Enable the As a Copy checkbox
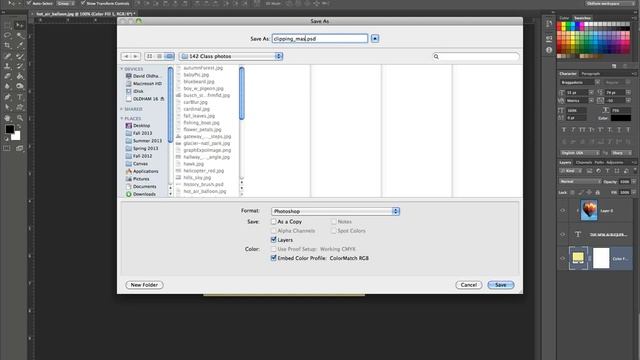The width and height of the screenshot is (640, 360). point(273,222)
